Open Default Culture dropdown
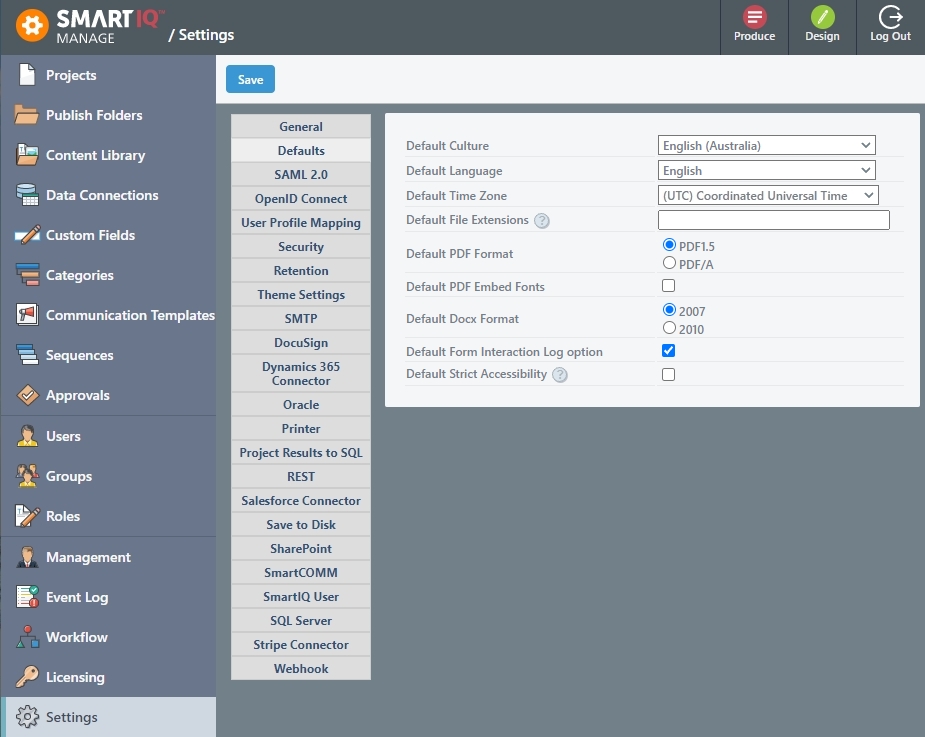This screenshot has height=737, width=925. [766, 145]
